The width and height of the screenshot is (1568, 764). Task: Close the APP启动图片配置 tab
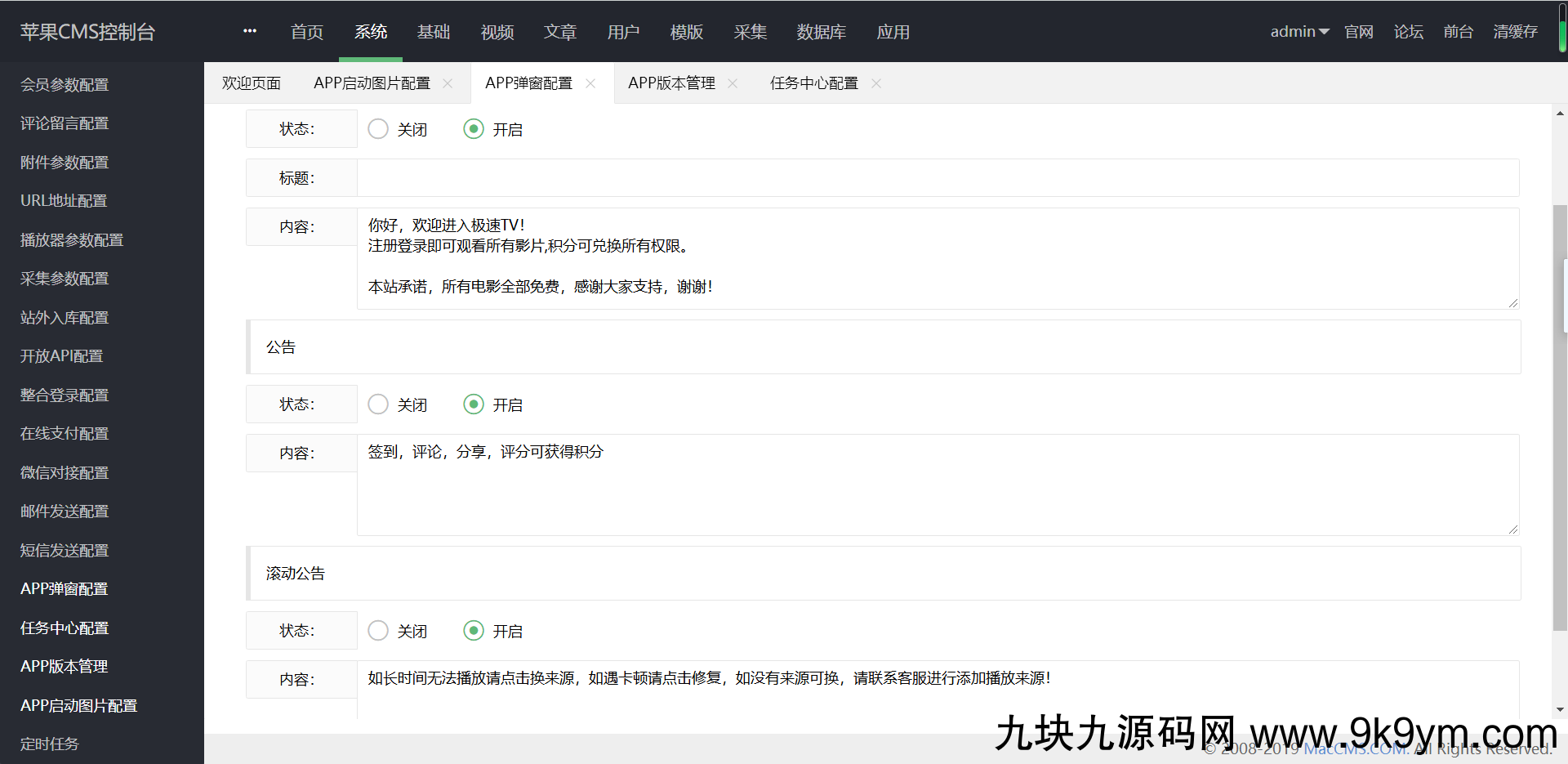pos(447,83)
